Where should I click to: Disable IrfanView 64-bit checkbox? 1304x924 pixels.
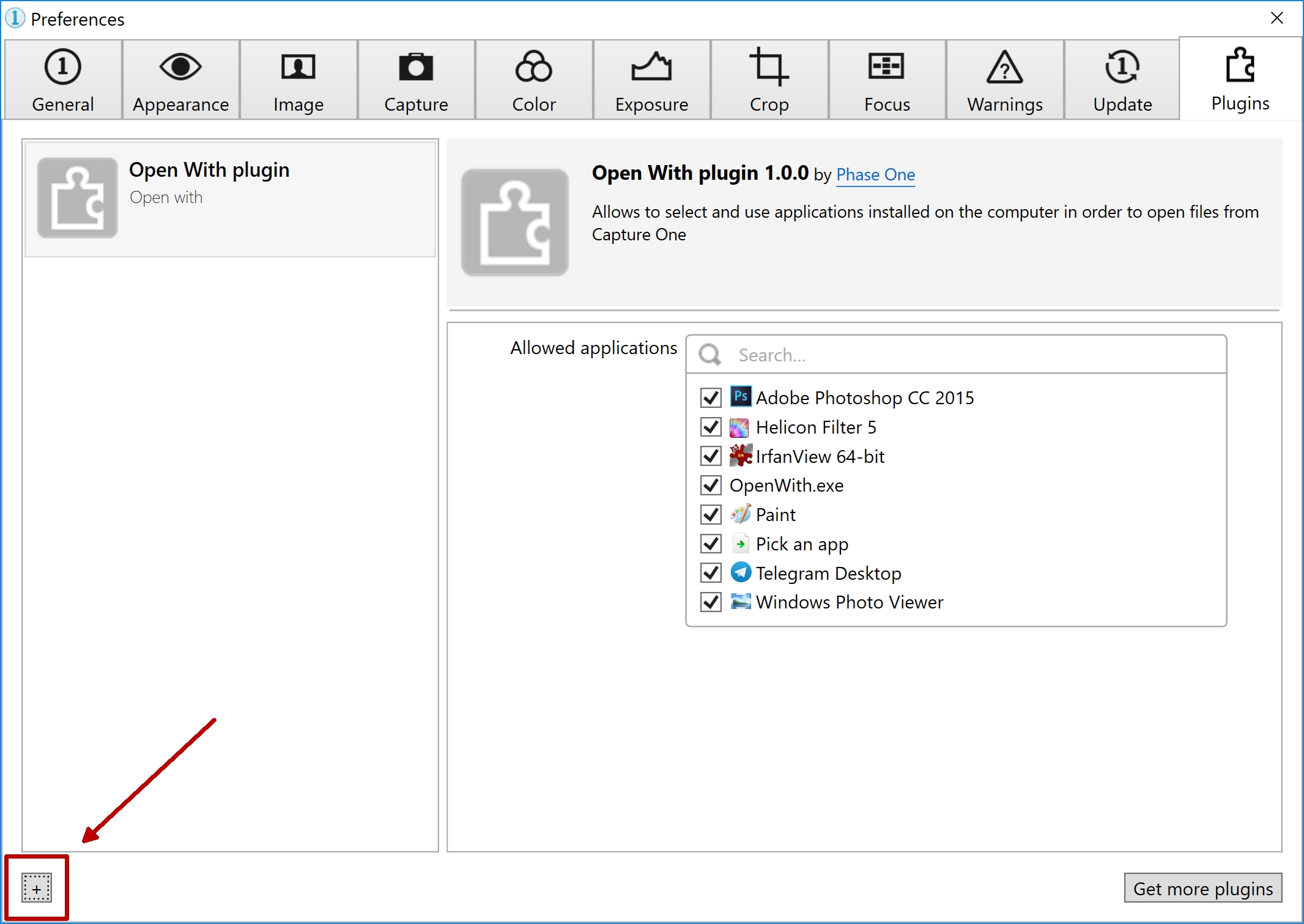pyautogui.click(x=711, y=456)
